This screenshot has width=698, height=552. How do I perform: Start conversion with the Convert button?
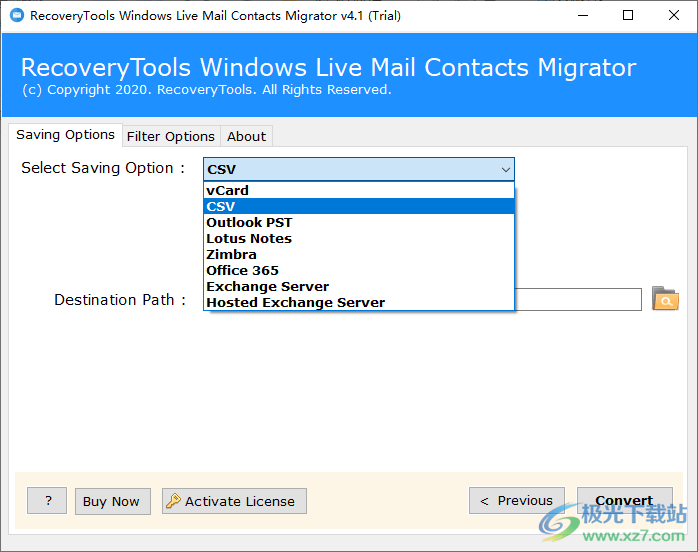(625, 501)
